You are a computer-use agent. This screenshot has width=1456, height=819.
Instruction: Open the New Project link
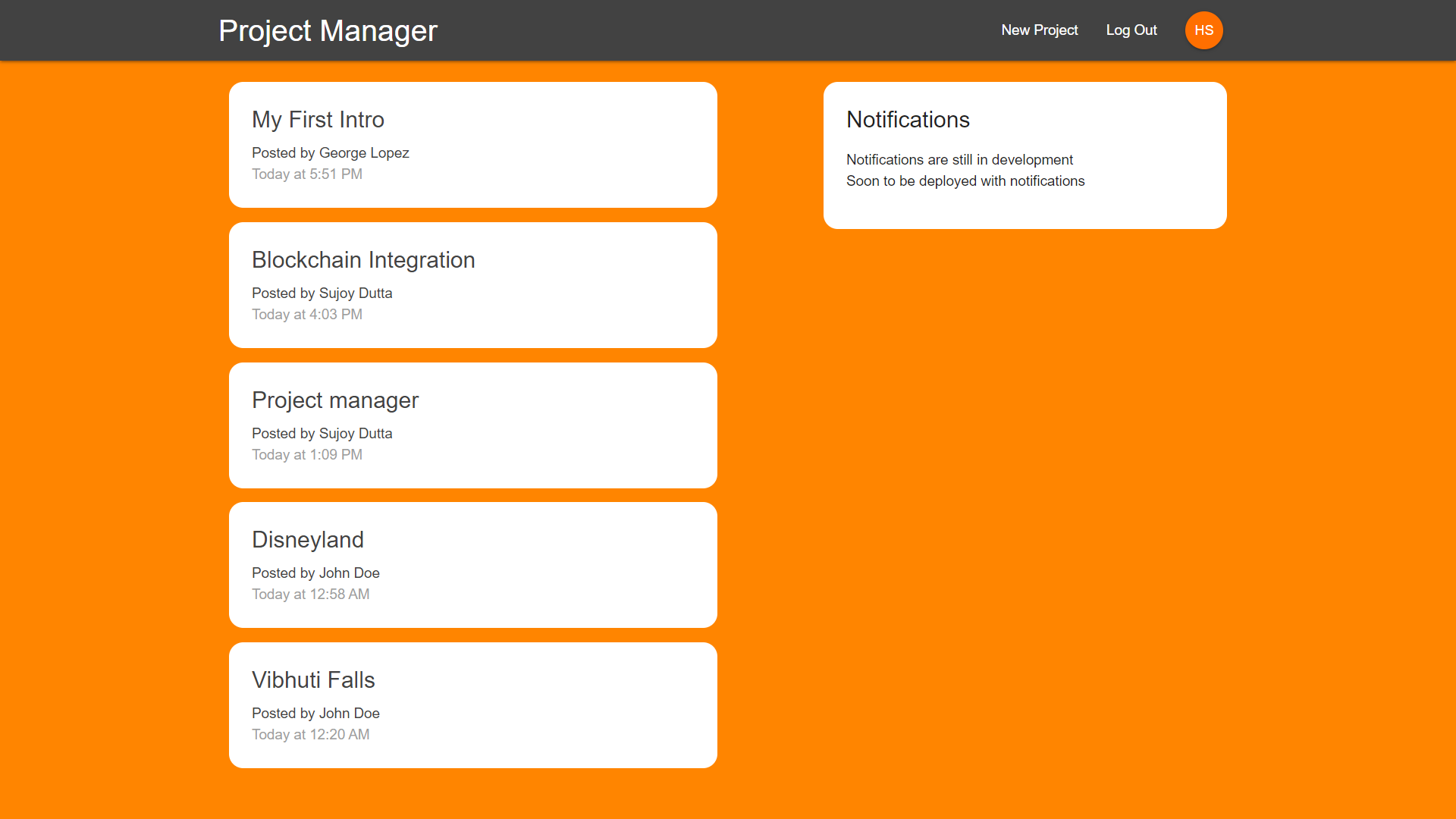1039,30
